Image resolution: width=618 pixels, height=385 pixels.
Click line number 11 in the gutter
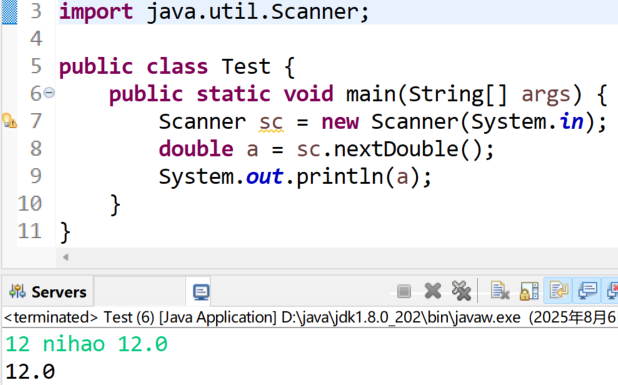30,231
